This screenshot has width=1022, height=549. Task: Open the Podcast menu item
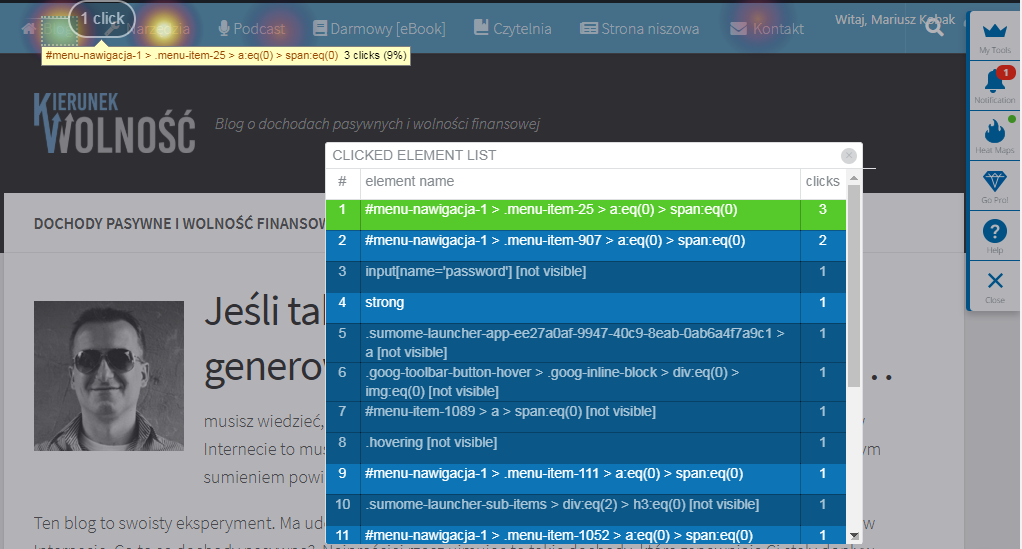pos(251,29)
